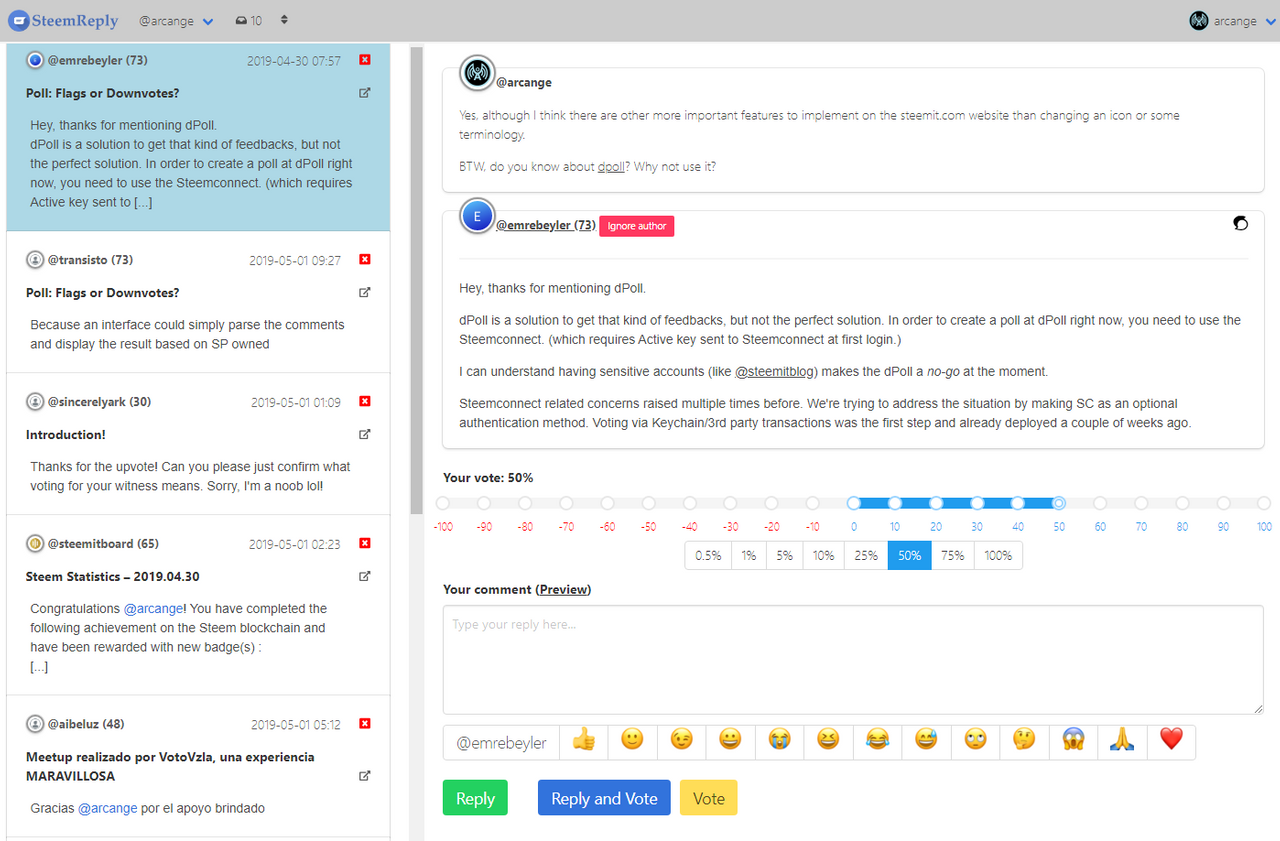This screenshot has height=841, width=1280.
Task: Select the 5% vote preset
Action: click(784, 555)
